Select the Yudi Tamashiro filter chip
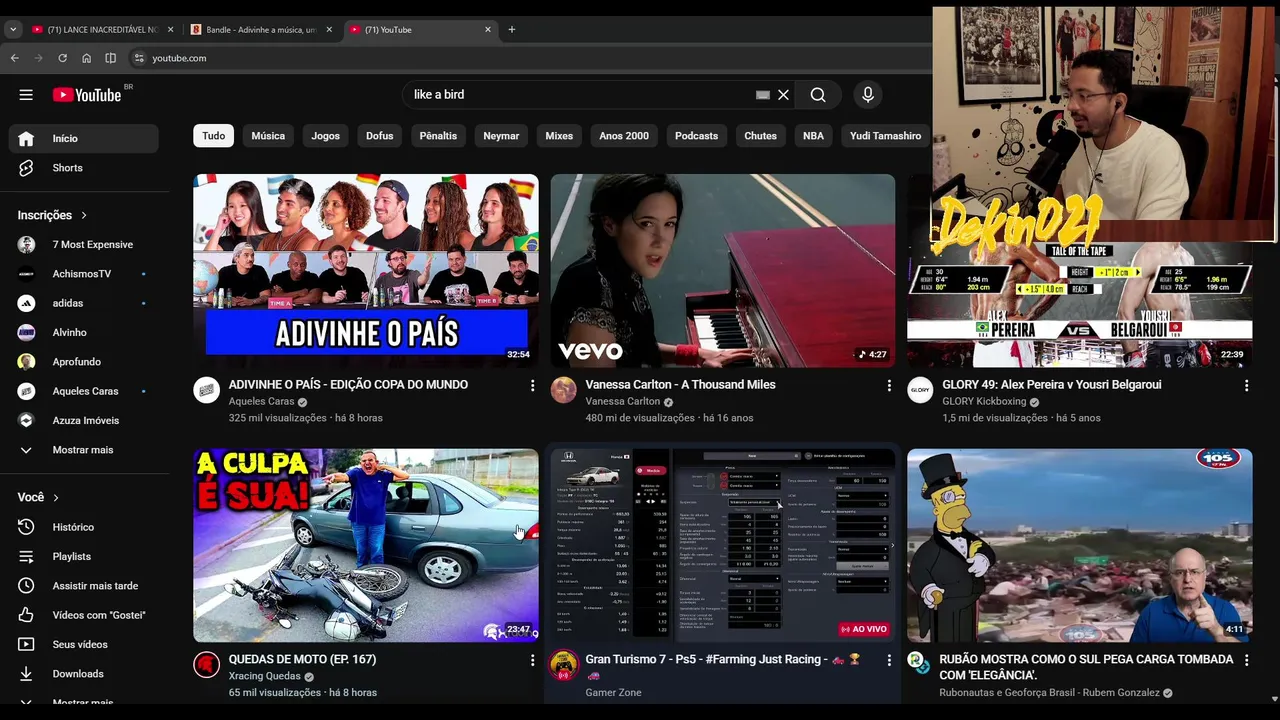Image resolution: width=1280 pixels, height=720 pixels. point(885,136)
